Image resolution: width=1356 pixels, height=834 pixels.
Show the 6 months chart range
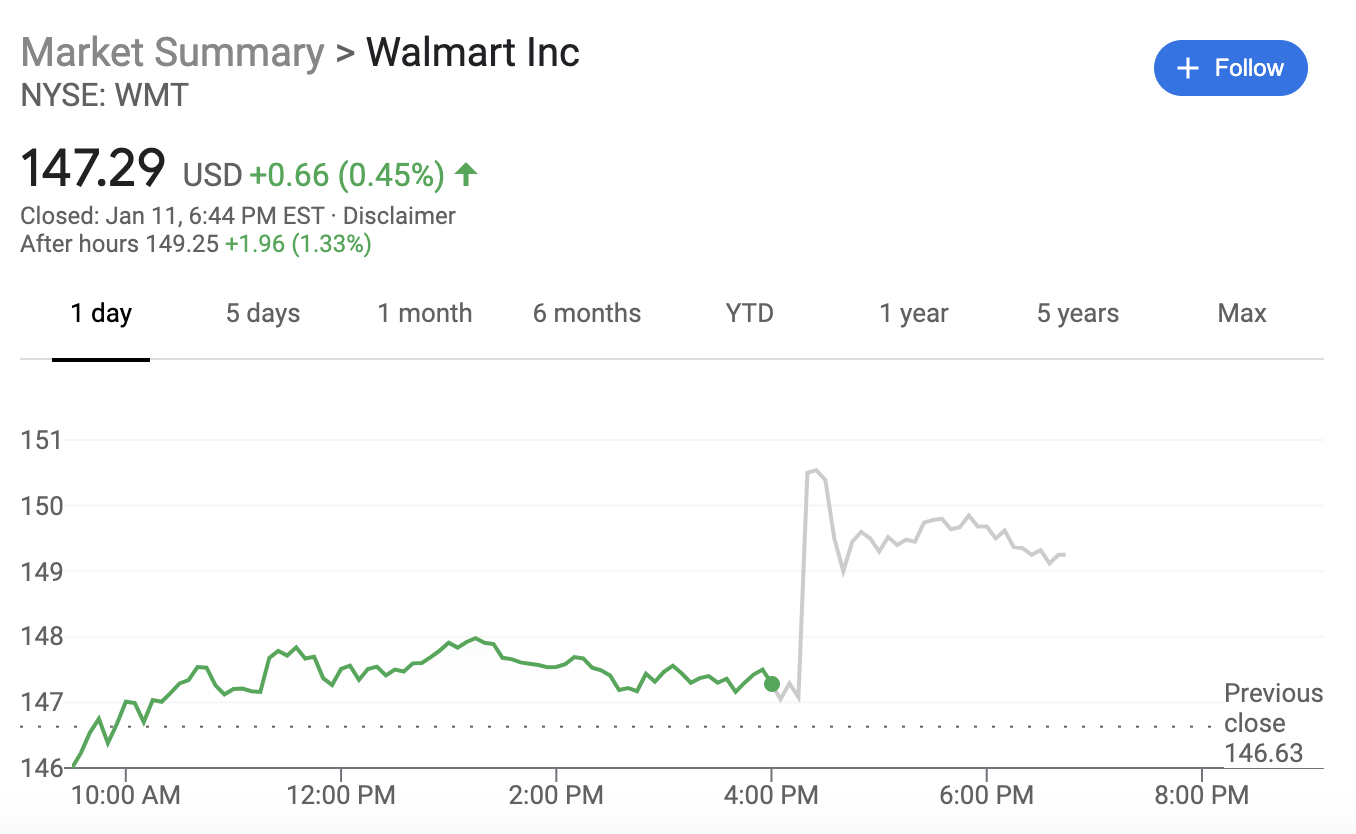tap(586, 313)
